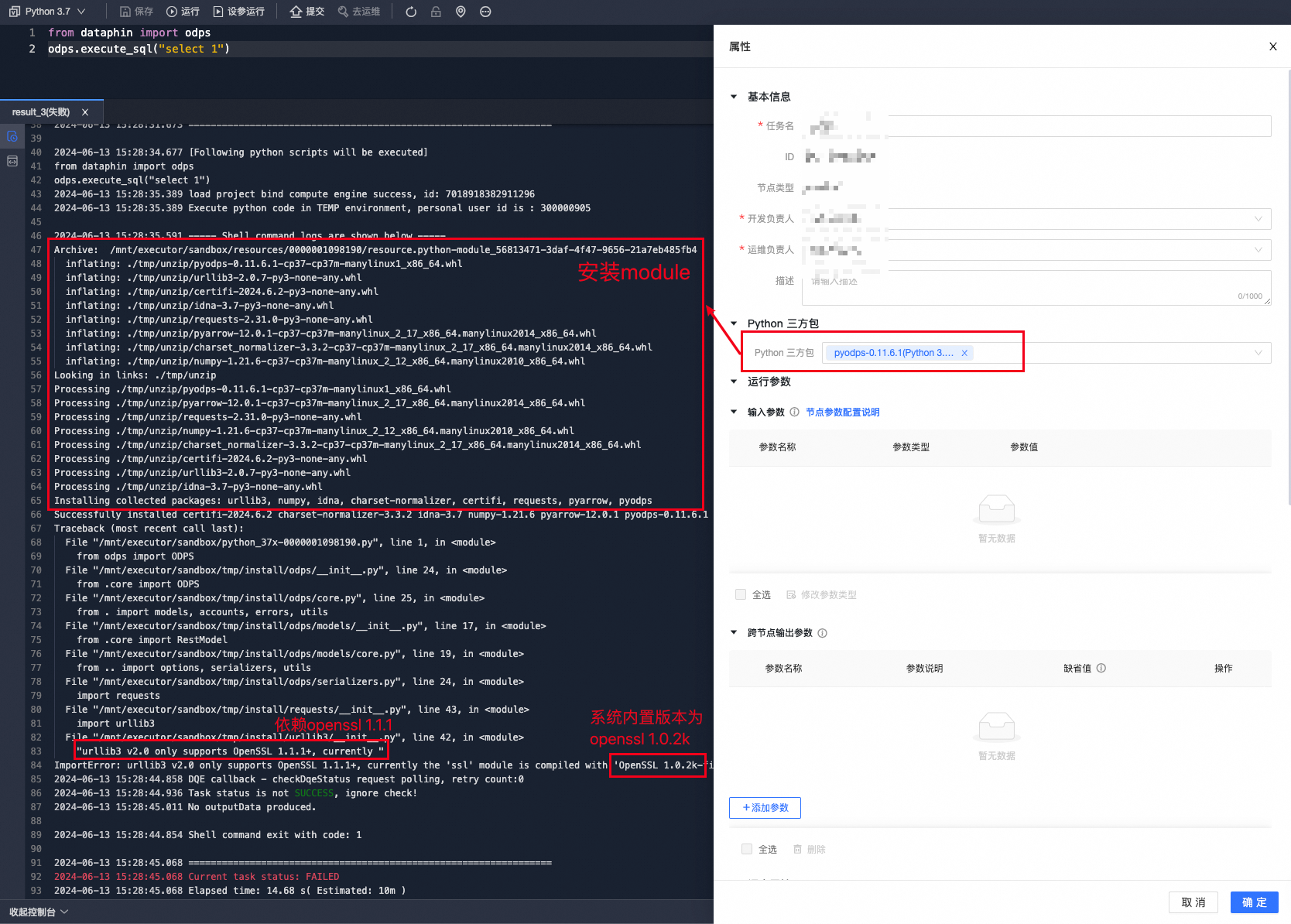Viewport: 1291px width, 924px height.
Task: Open the 开发负责人 dropdown
Action: (x=1260, y=219)
